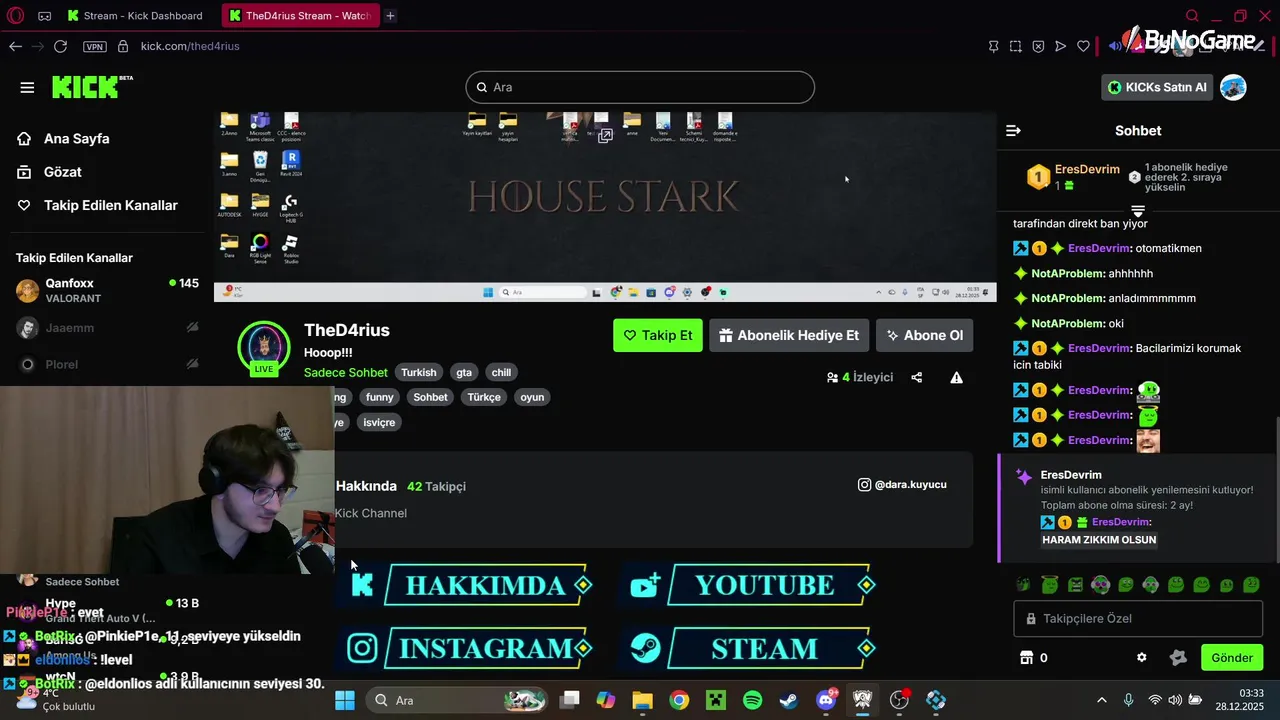Click the Kick logo
The width and height of the screenshot is (1280, 720).
[x=91, y=87]
